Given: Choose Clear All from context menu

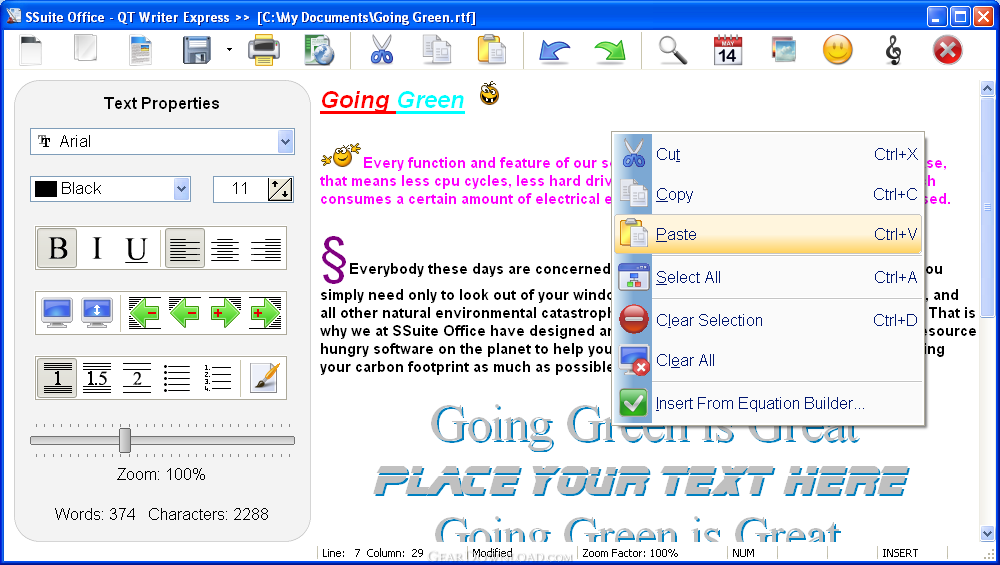Looking at the screenshot, I should click(x=768, y=360).
